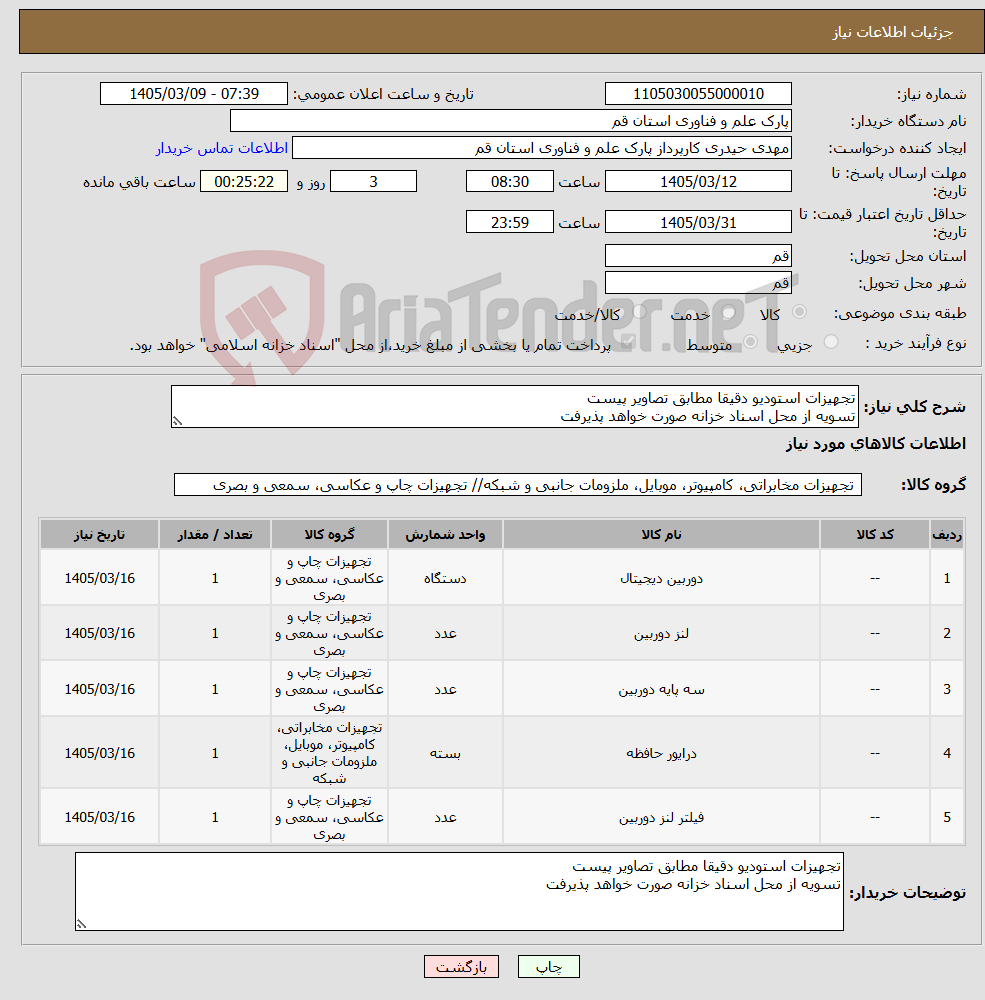The height and width of the screenshot is (1000, 985).
Task: Click the گروه کالا table column header
Action: click(329, 534)
